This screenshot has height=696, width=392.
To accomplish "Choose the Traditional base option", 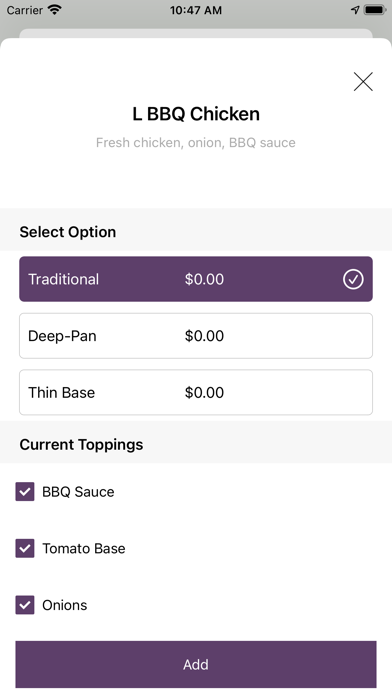I will [x=196, y=279].
